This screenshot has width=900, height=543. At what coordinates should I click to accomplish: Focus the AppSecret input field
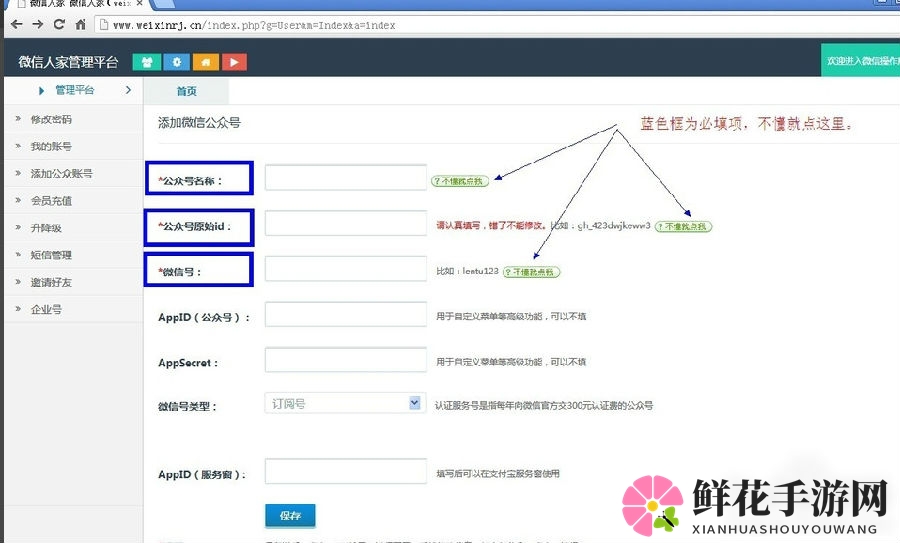coord(346,359)
